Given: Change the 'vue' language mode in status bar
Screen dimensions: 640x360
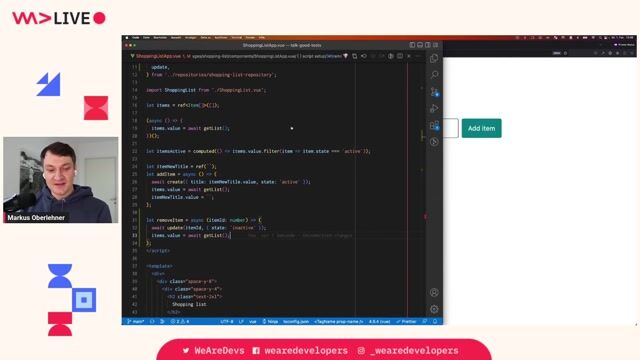Looking at the screenshot, I should tap(253, 322).
